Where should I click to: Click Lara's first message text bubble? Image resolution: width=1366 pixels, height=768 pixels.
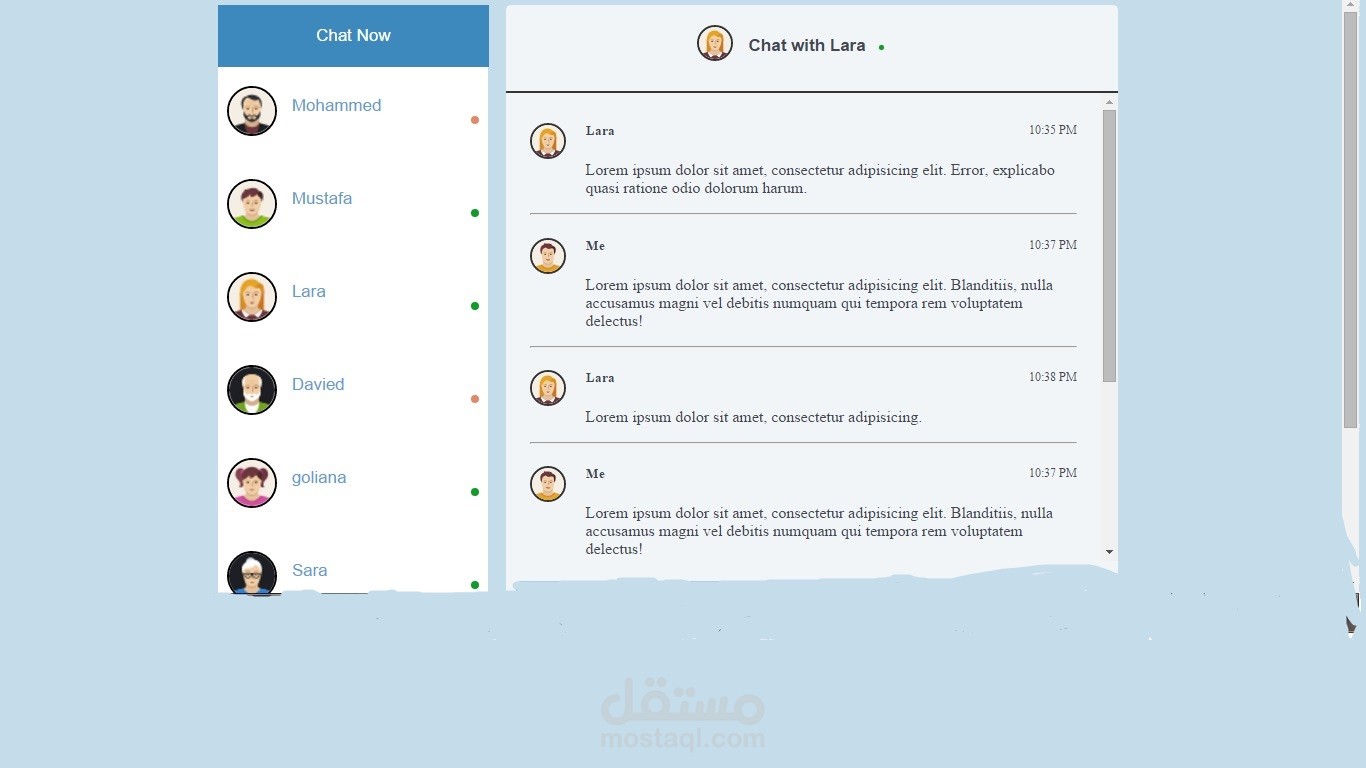point(819,179)
